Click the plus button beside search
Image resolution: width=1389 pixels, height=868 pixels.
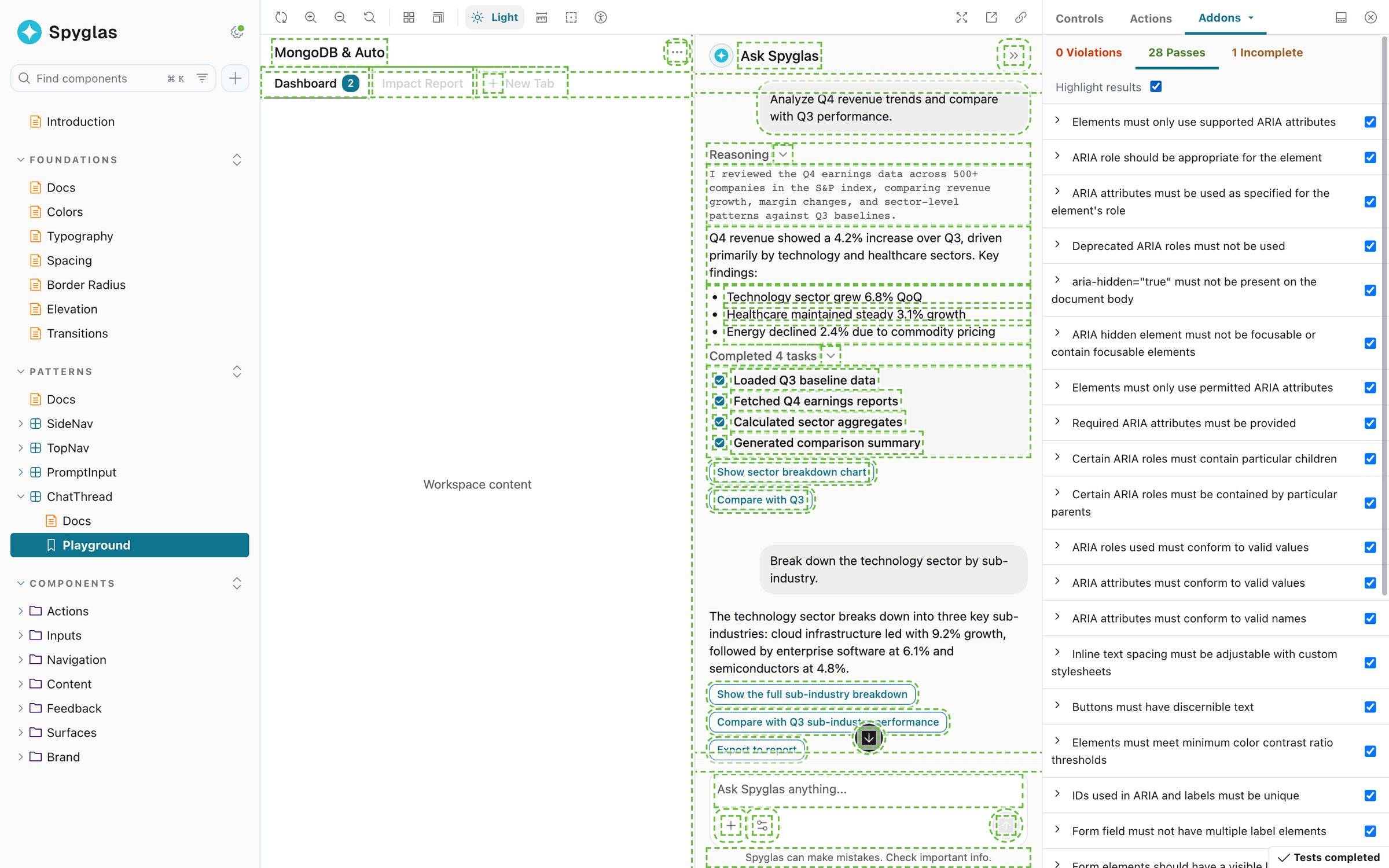tap(235, 78)
